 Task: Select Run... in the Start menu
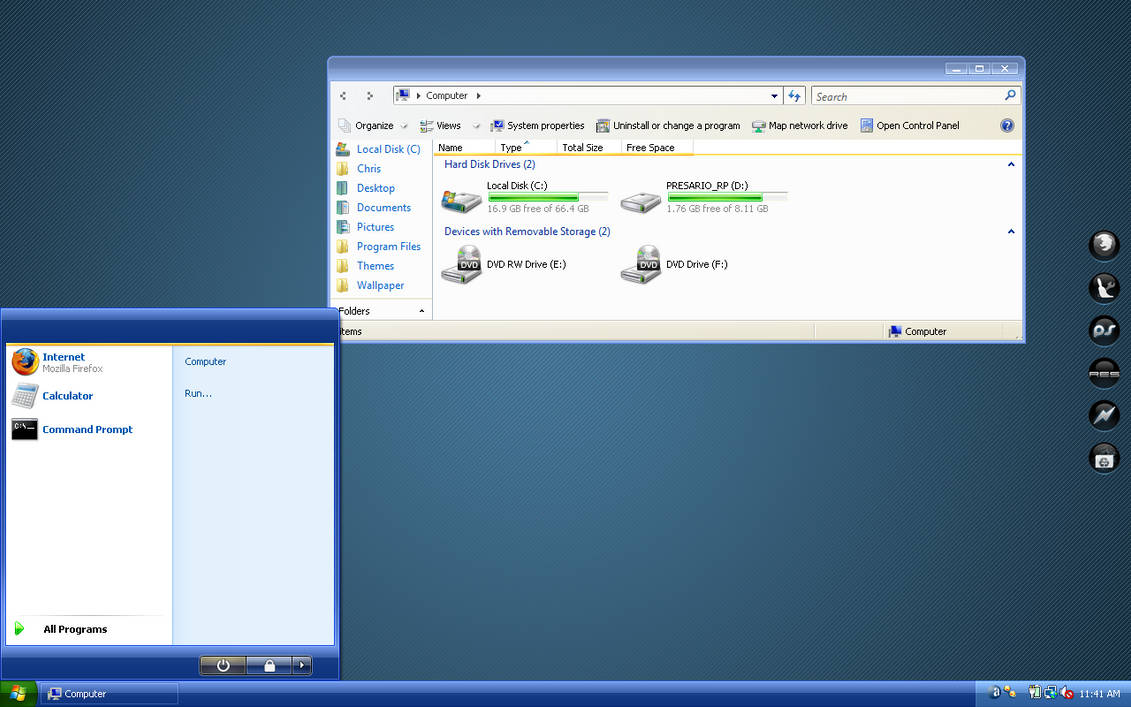coord(197,393)
